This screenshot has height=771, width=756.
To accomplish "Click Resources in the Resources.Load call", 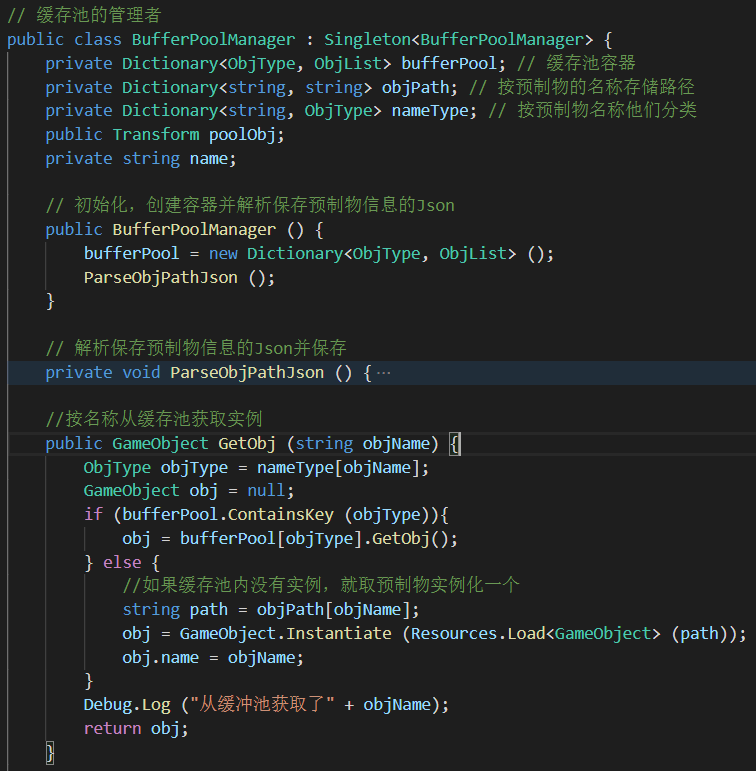I will (x=454, y=634).
